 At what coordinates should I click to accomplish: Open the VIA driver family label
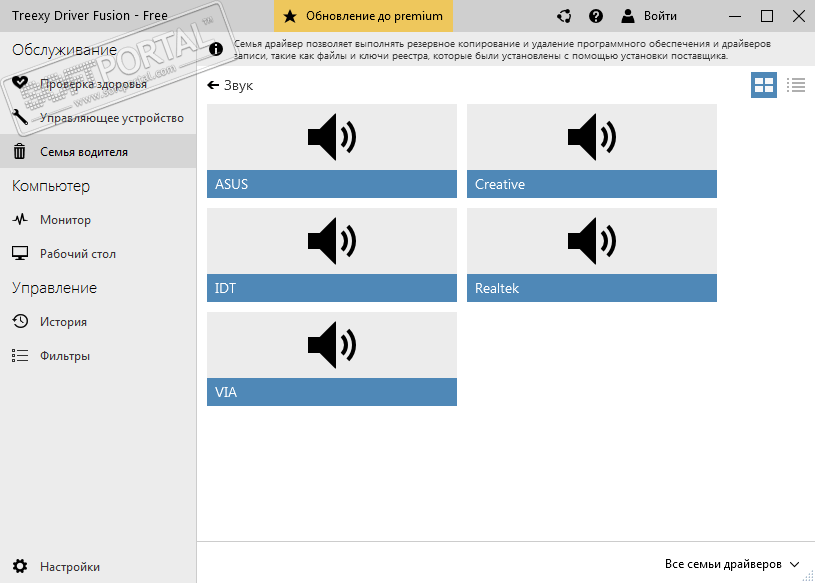[332, 392]
